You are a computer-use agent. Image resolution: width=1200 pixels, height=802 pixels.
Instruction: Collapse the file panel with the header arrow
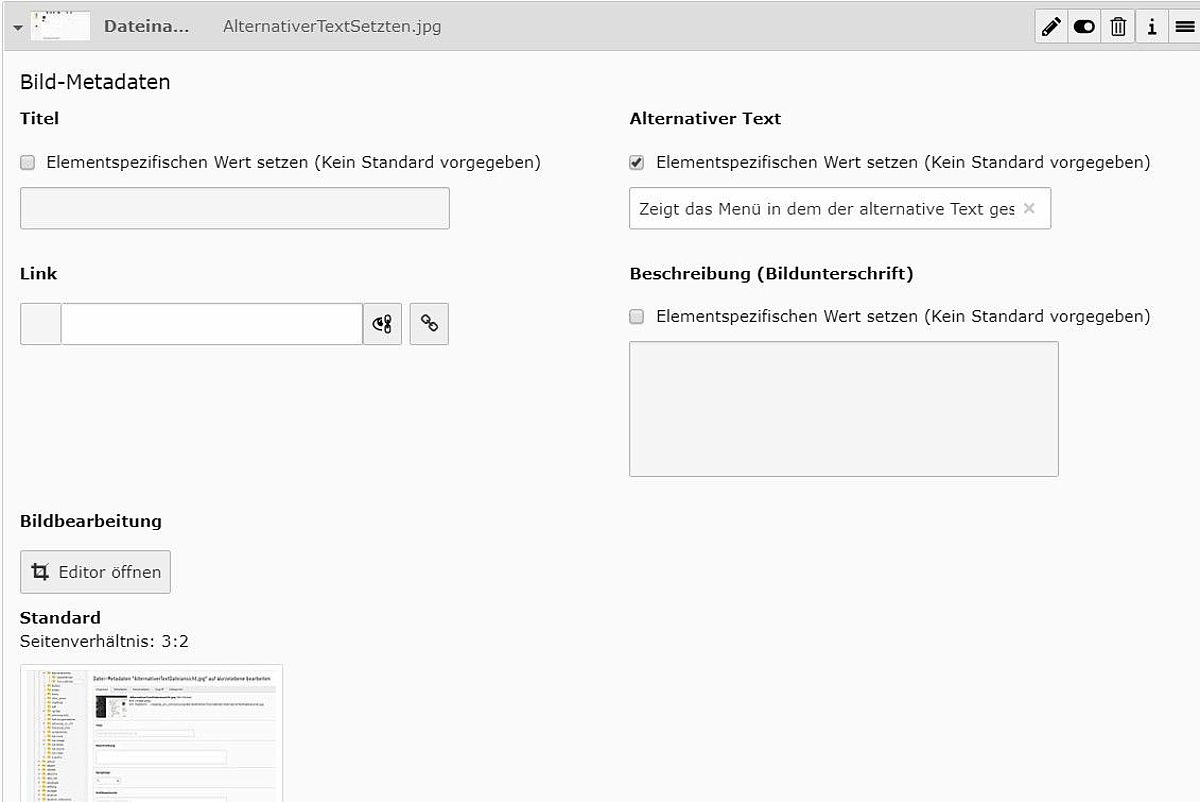point(17,27)
